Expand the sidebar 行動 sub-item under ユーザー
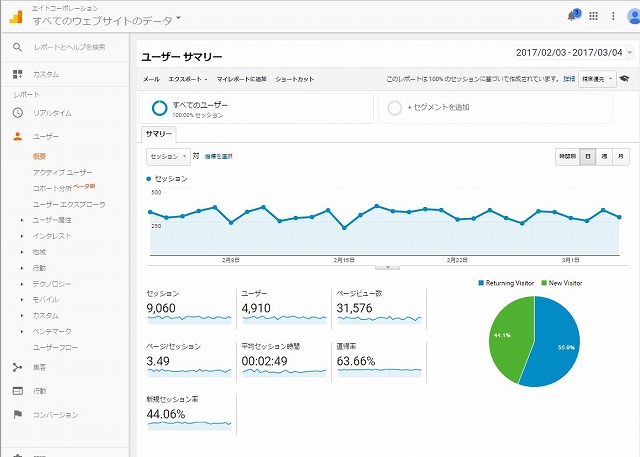This screenshot has height=457, width=640. [x=22, y=268]
